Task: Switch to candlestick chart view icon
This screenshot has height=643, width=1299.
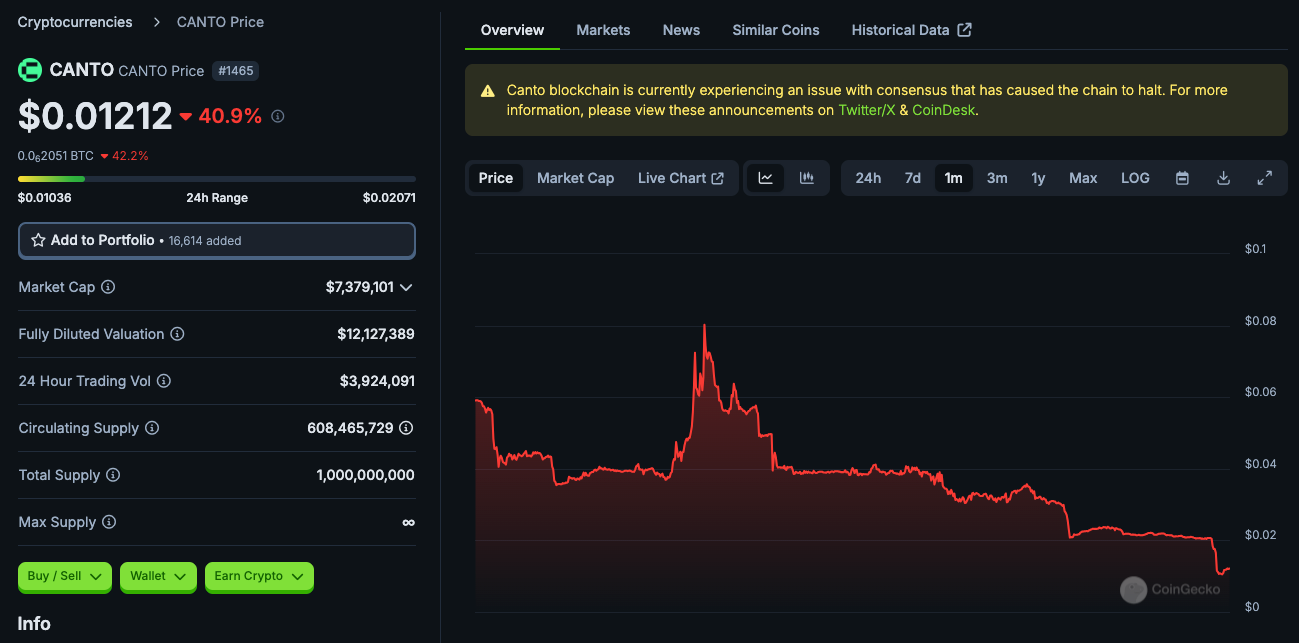Action: [807, 178]
